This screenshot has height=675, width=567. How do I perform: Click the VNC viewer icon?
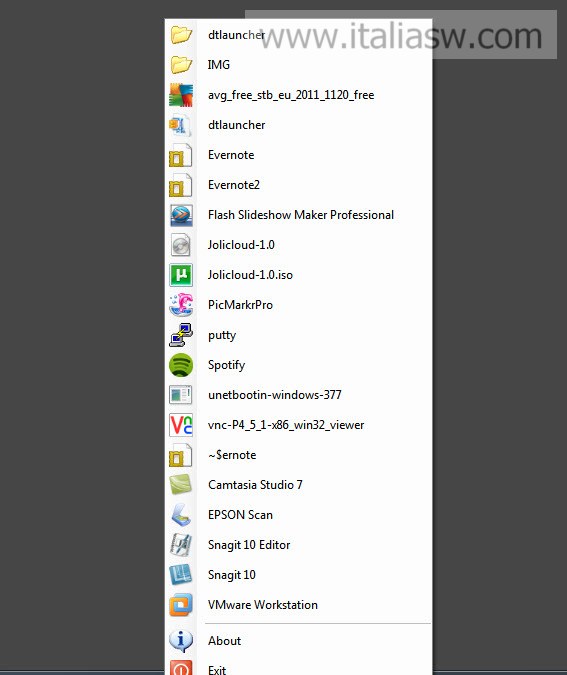point(181,425)
